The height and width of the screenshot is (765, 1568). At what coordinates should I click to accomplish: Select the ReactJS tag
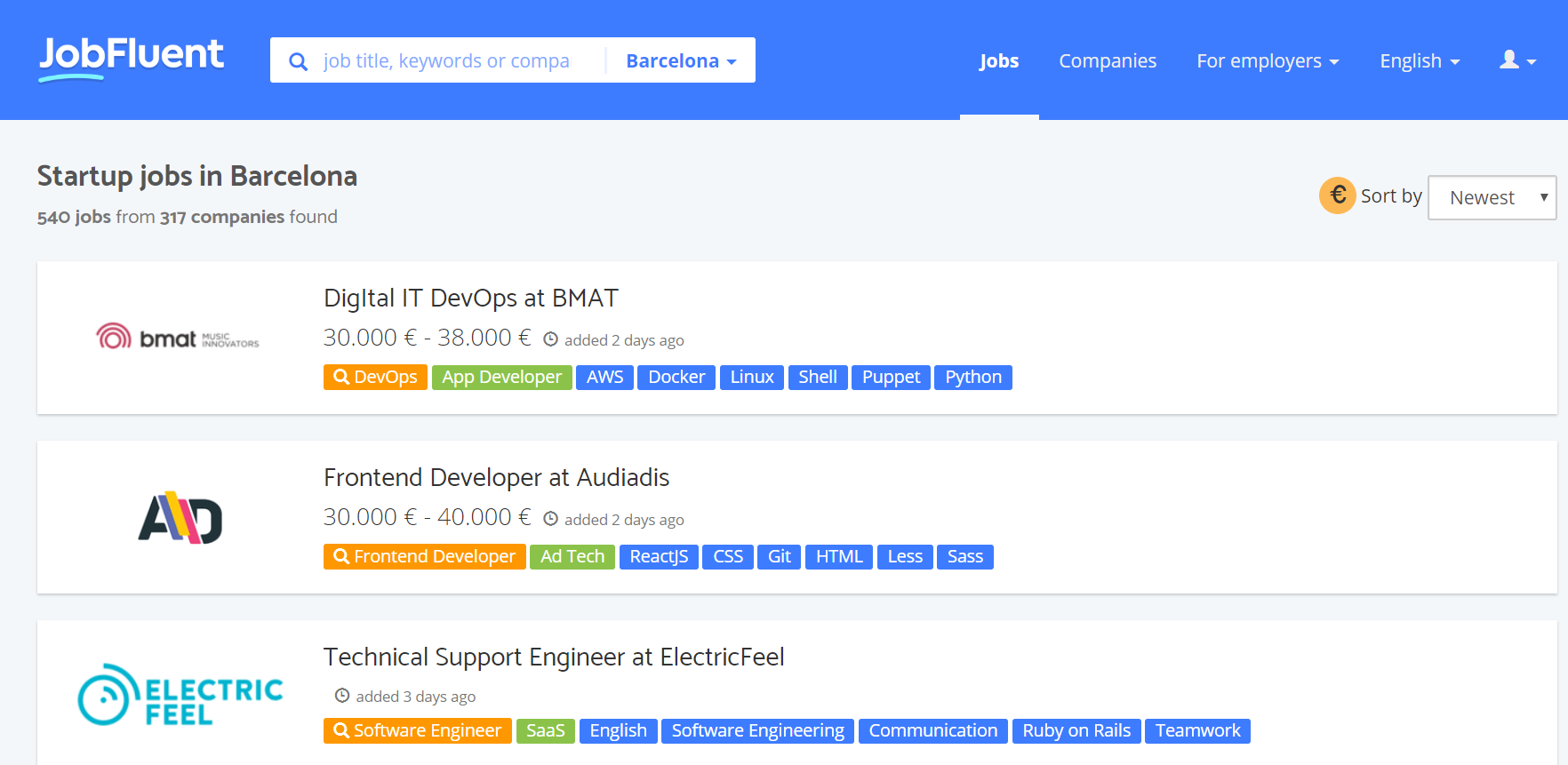click(659, 557)
